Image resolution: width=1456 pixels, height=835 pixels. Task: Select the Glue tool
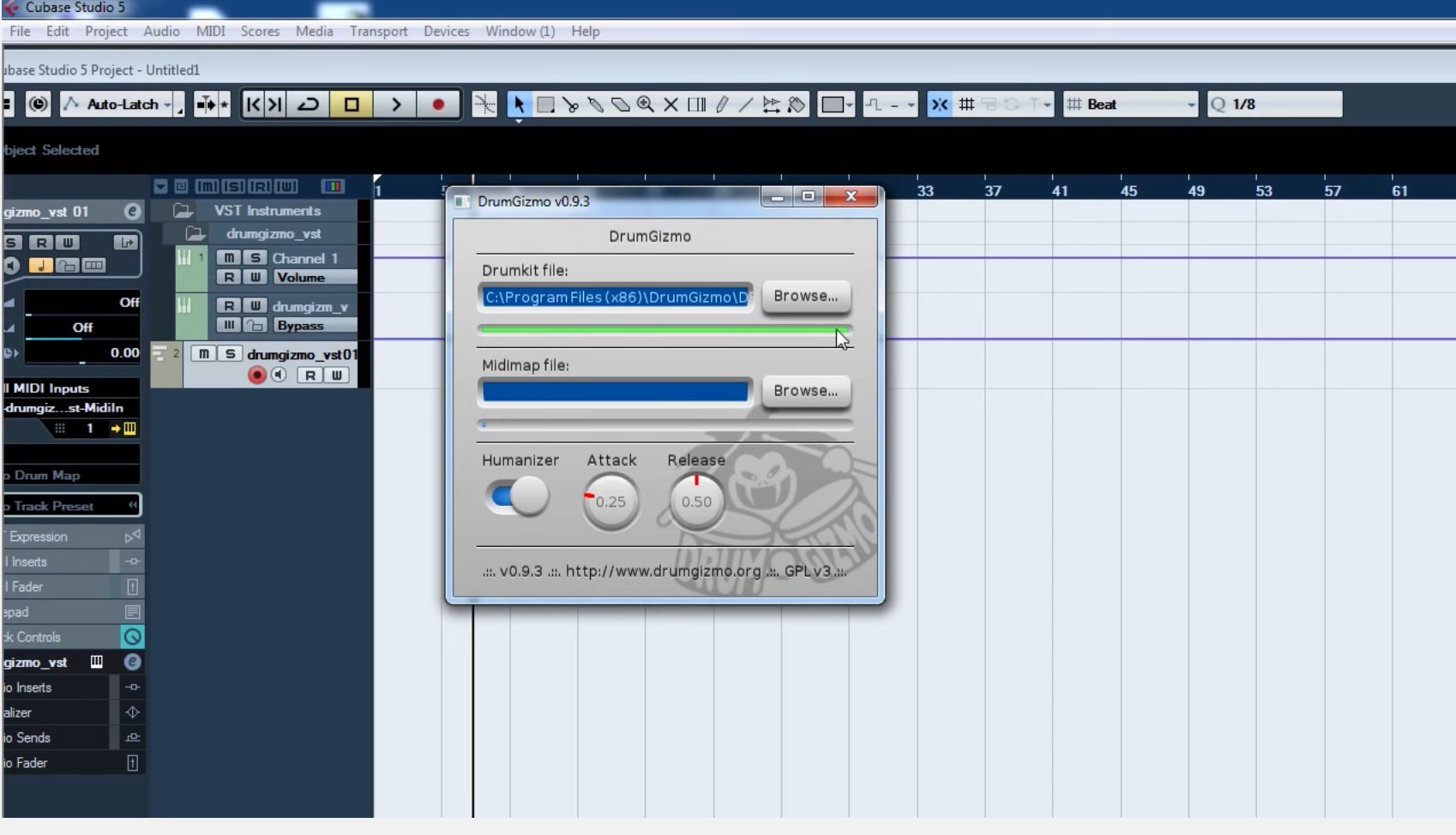point(595,105)
